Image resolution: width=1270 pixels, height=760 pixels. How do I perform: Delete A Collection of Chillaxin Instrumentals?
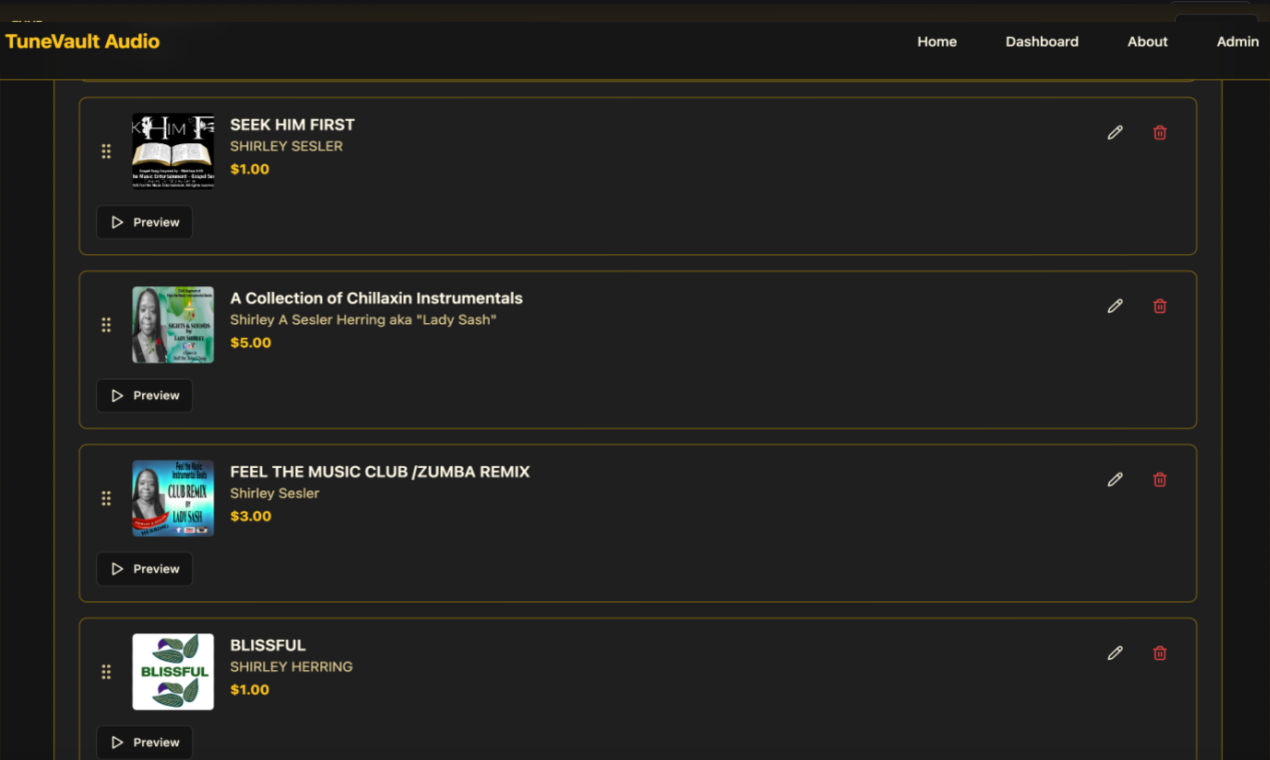[1159, 305]
